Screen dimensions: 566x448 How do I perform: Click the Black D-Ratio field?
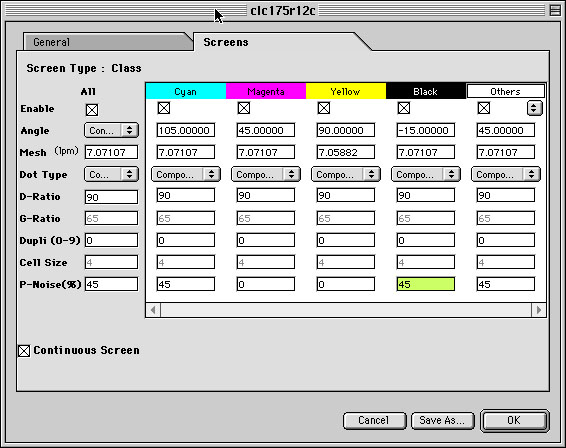click(426, 195)
